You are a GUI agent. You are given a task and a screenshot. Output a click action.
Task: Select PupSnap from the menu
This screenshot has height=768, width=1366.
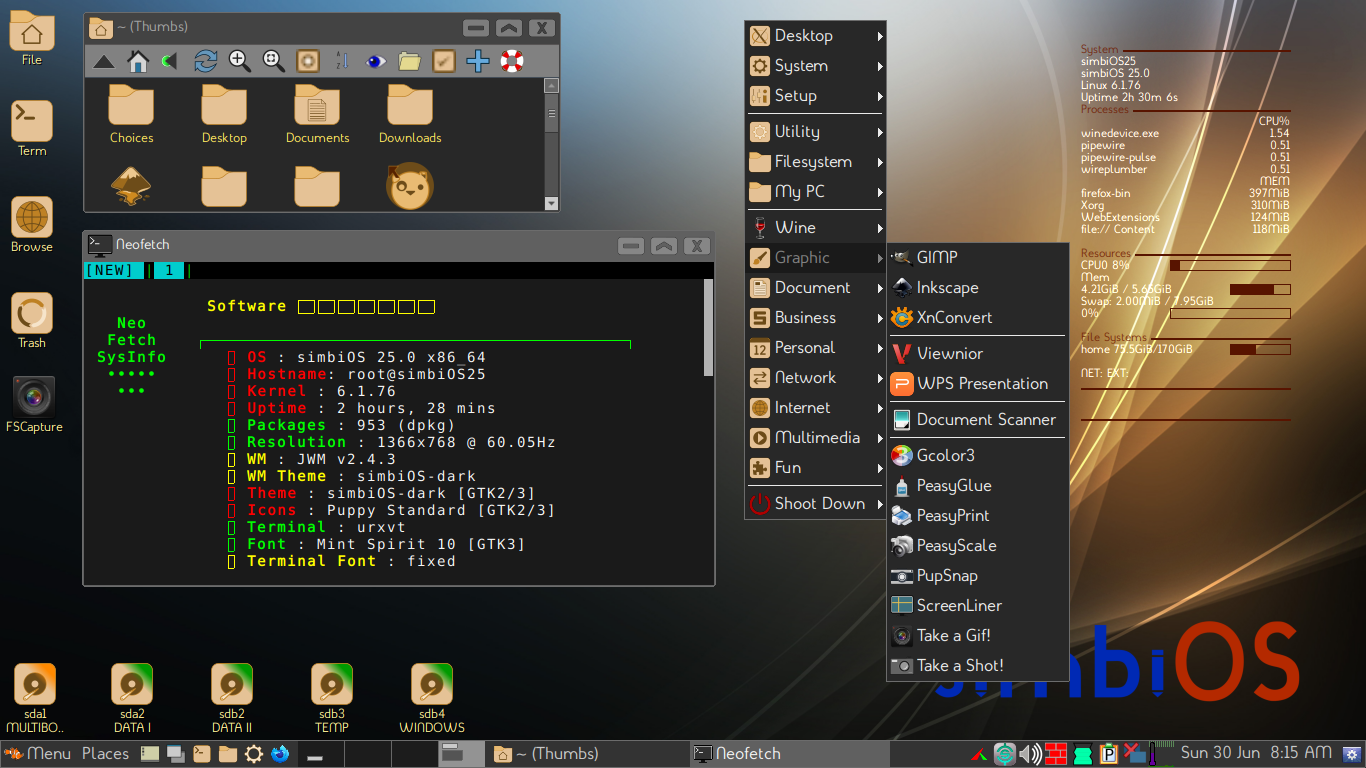pos(978,576)
